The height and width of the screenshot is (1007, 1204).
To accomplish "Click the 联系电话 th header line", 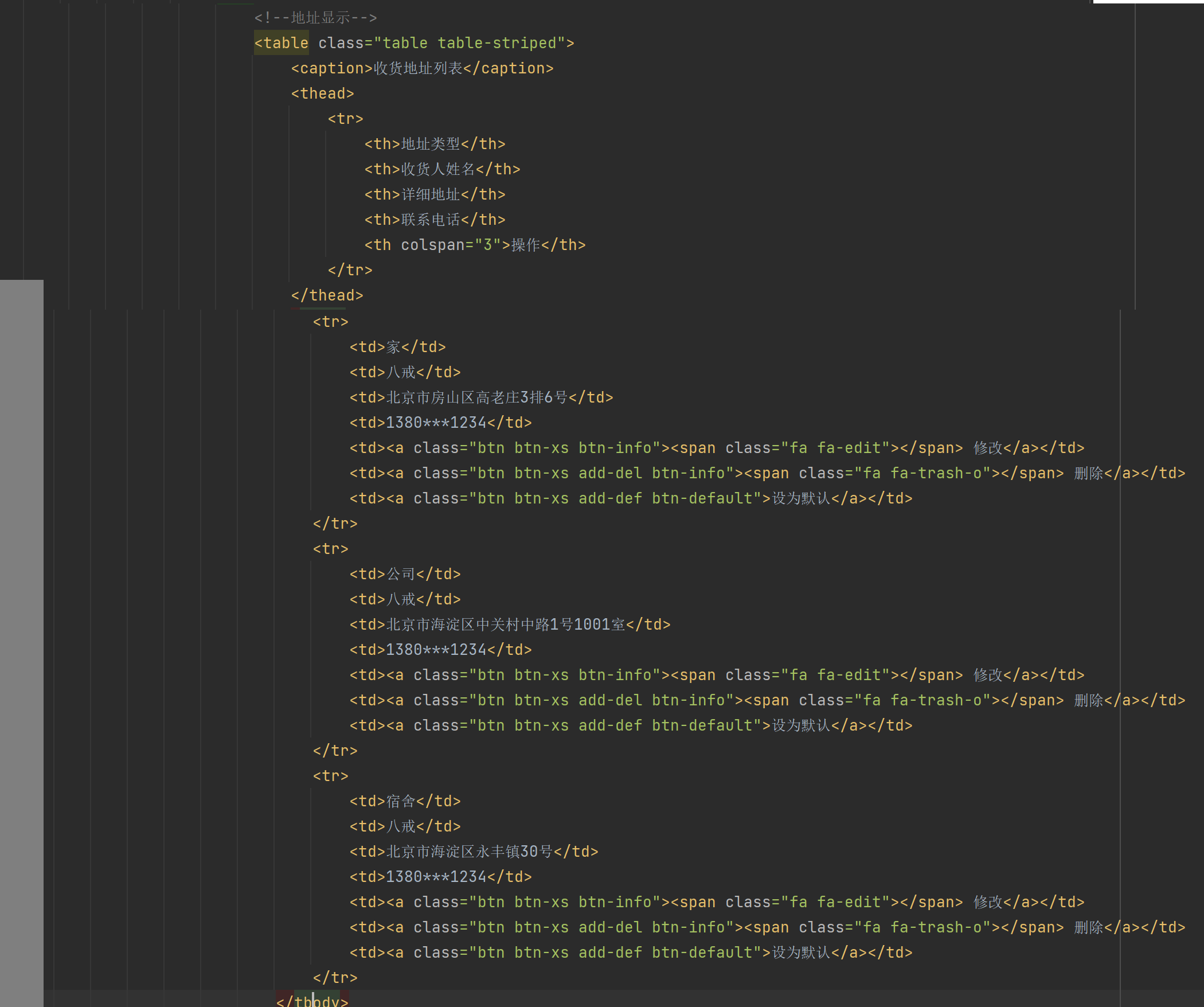I will pyautogui.click(x=435, y=220).
